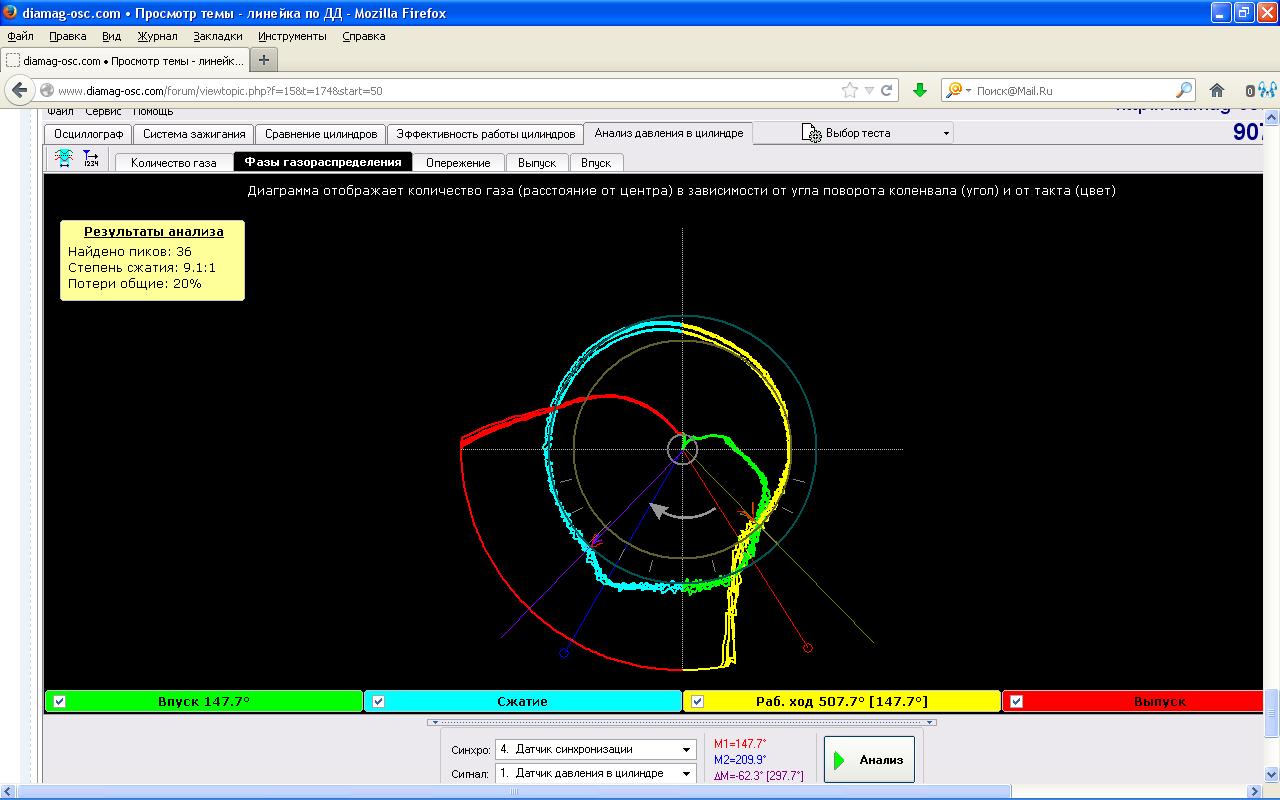Open the Firefox 'Журнал' menu
The image size is (1280, 800).
157,36
